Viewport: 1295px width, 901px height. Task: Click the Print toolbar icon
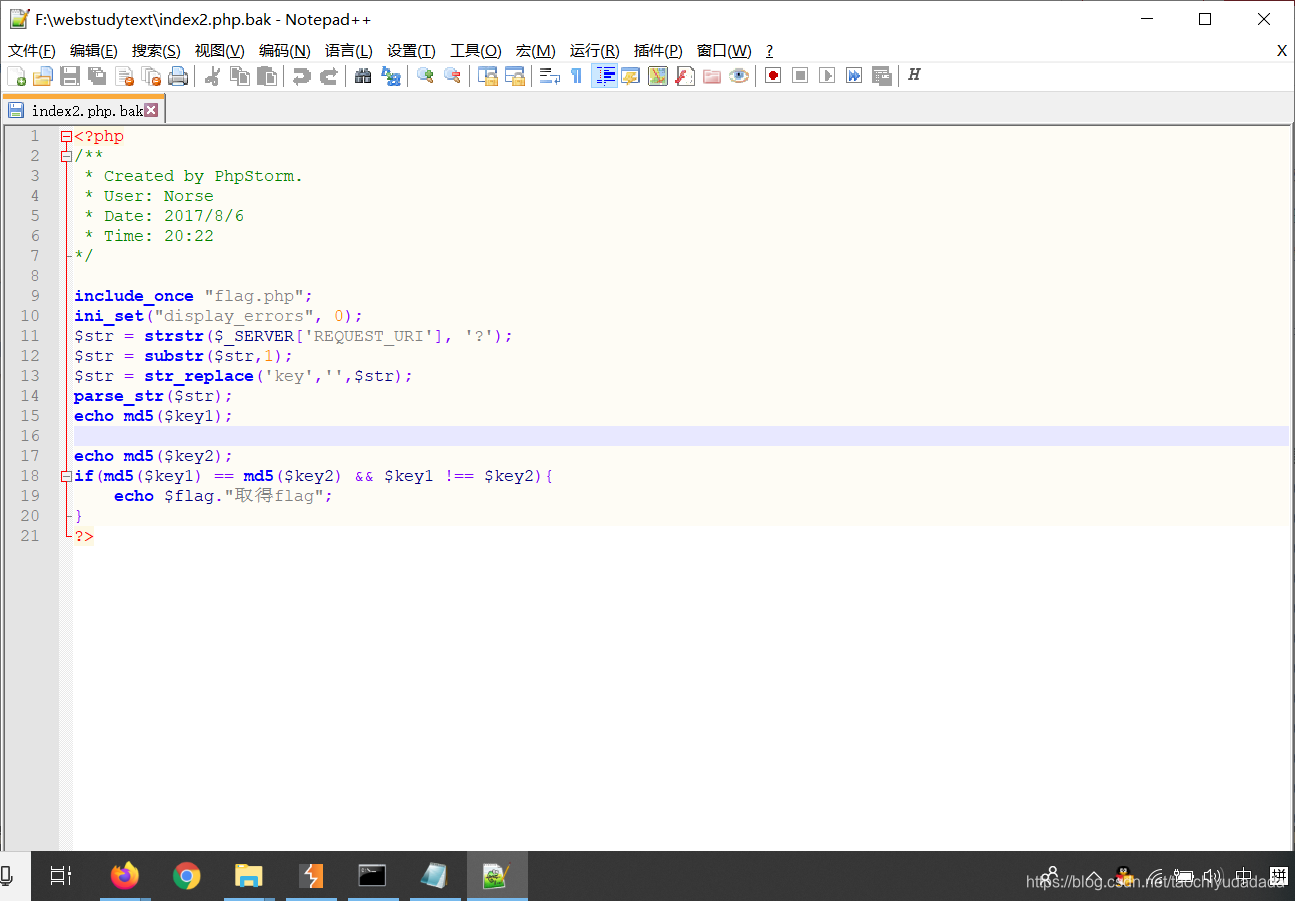pyautogui.click(x=178, y=76)
